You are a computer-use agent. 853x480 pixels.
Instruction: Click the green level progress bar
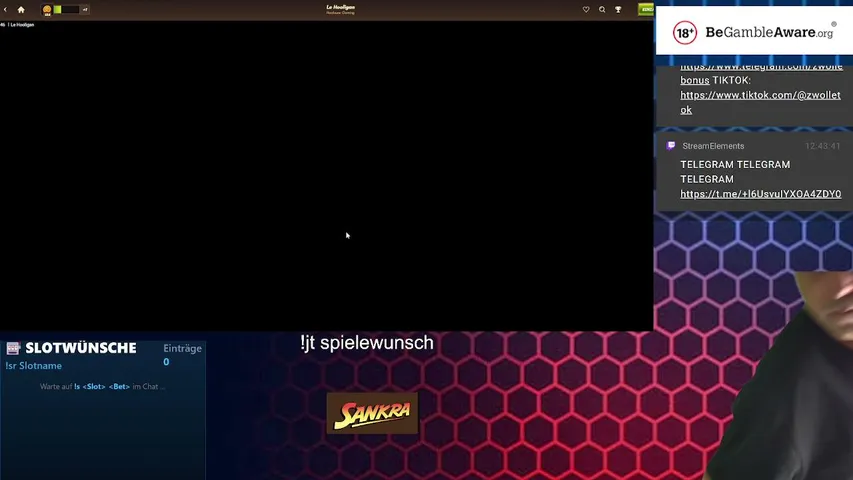[66, 9]
